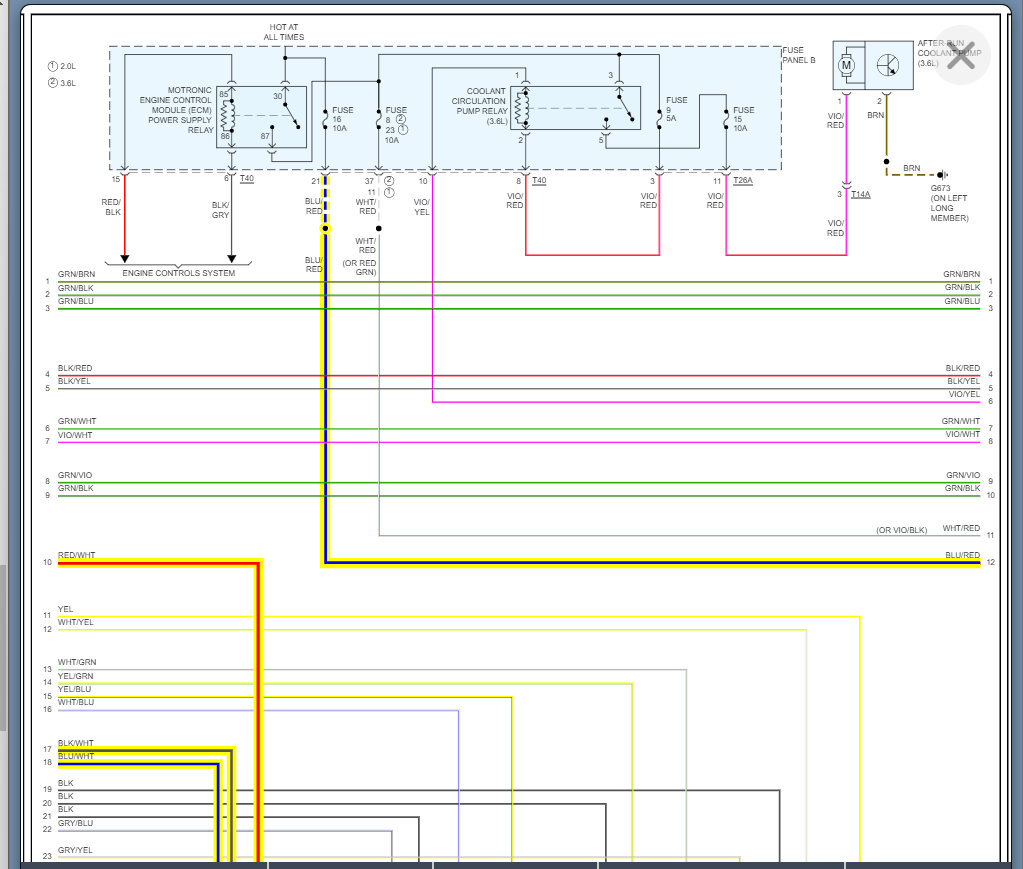Click the left 'YEL/GRN' wire label
Viewport: 1023px width, 869px height.
76,676
